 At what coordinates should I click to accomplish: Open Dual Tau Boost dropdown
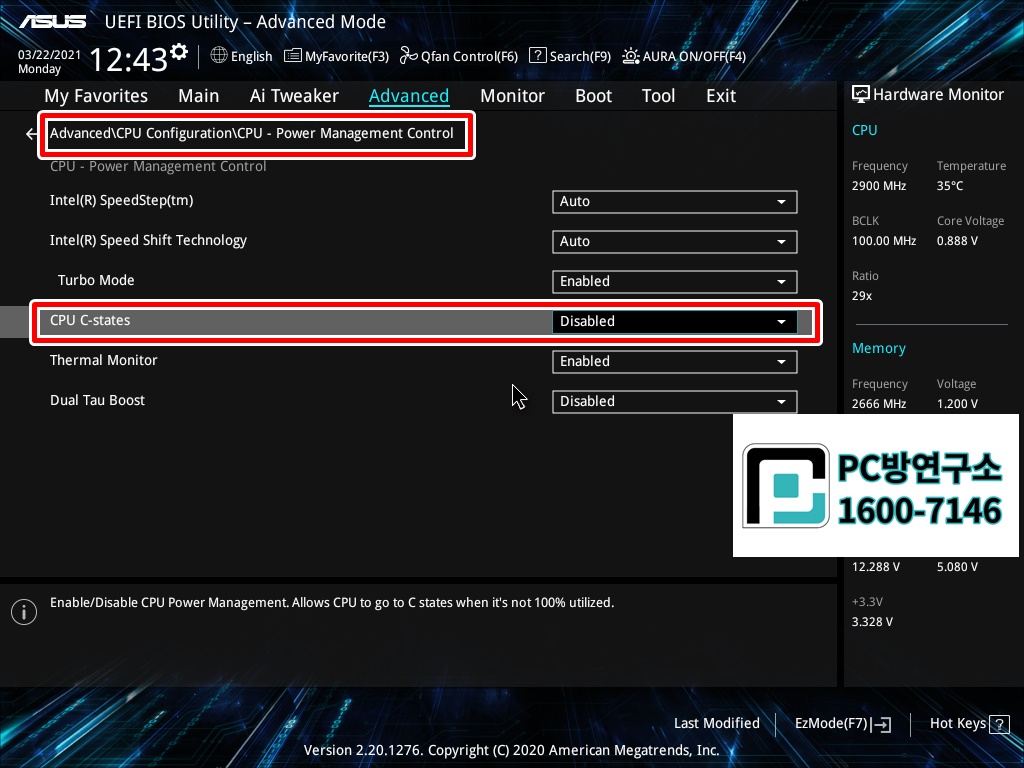point(675,402)
